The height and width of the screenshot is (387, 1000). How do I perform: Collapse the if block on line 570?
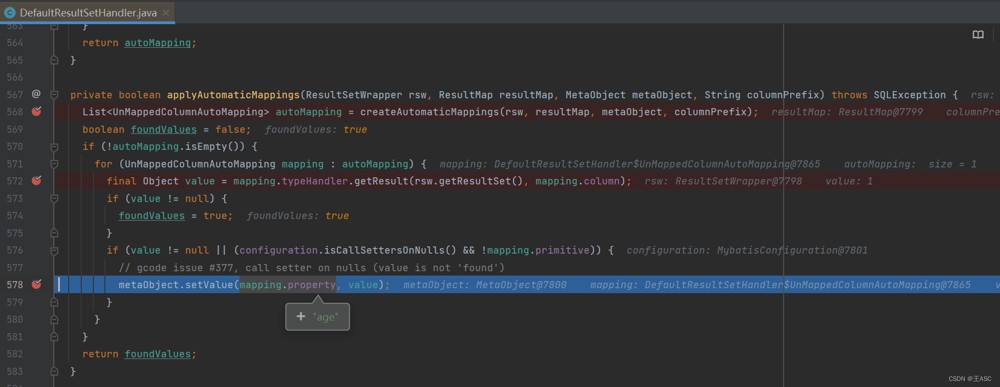click(54, 147)
